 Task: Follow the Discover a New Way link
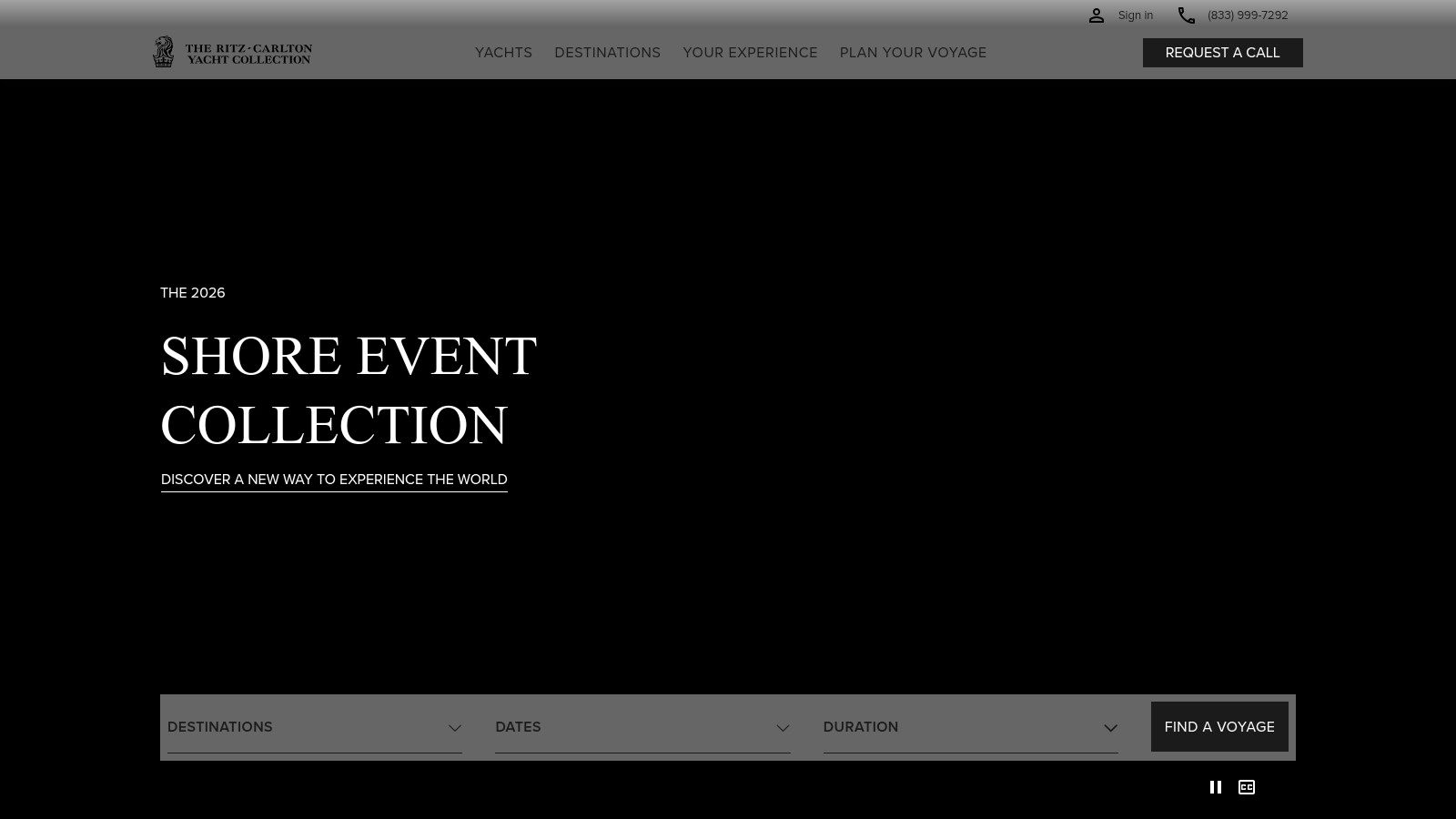click(334, 480)
